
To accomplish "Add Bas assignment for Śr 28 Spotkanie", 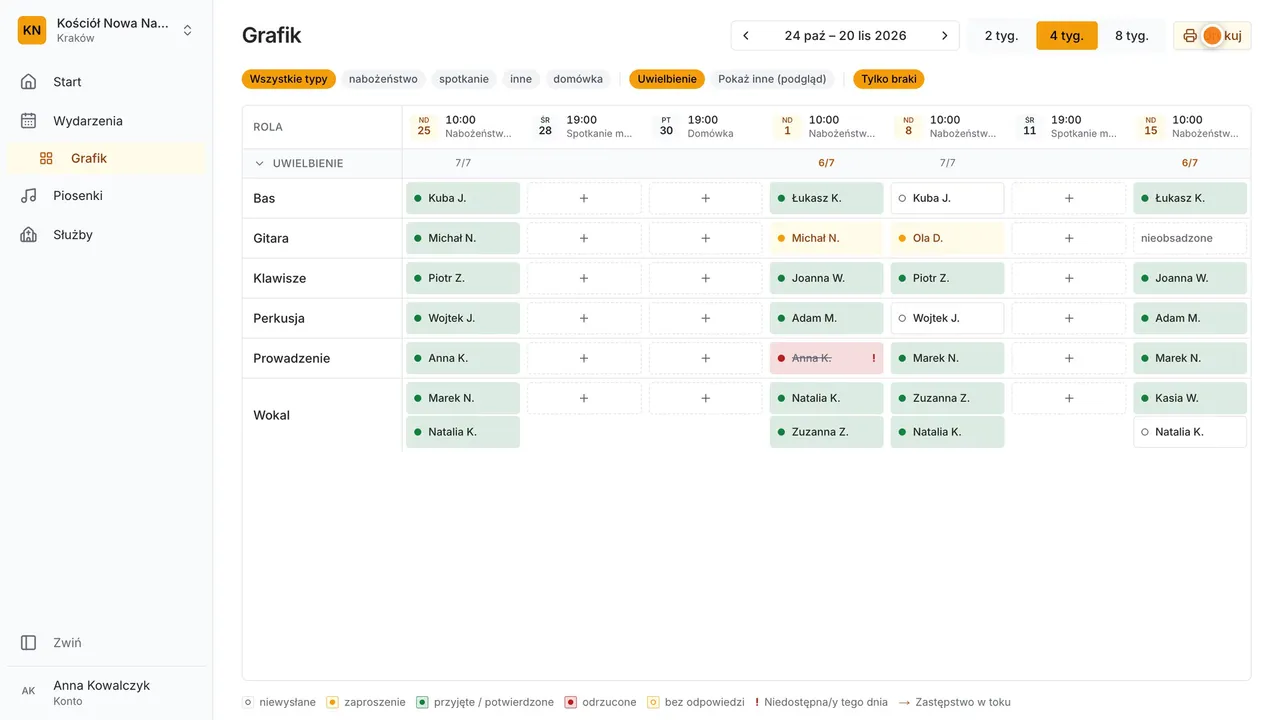I will point(584,198).
